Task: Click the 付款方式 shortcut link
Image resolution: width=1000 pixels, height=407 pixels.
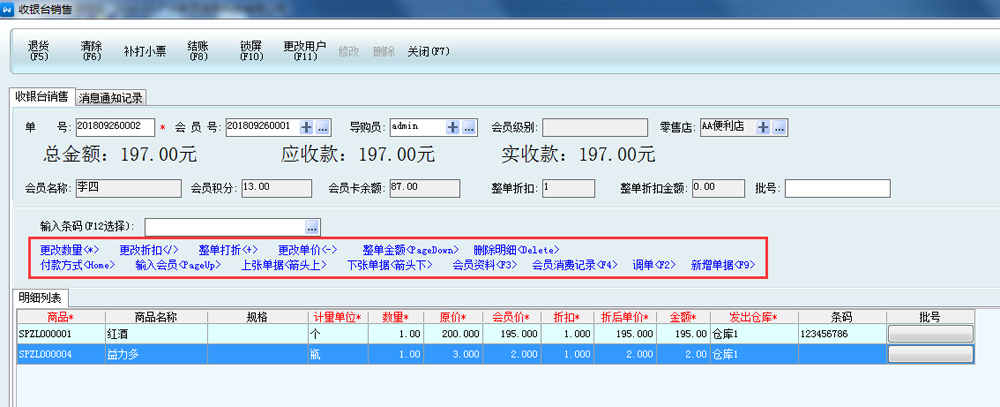Action: (x=77, y=265)
